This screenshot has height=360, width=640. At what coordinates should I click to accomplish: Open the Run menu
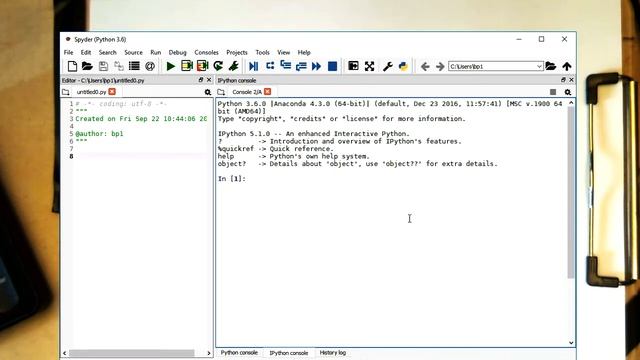click(156, 52)
